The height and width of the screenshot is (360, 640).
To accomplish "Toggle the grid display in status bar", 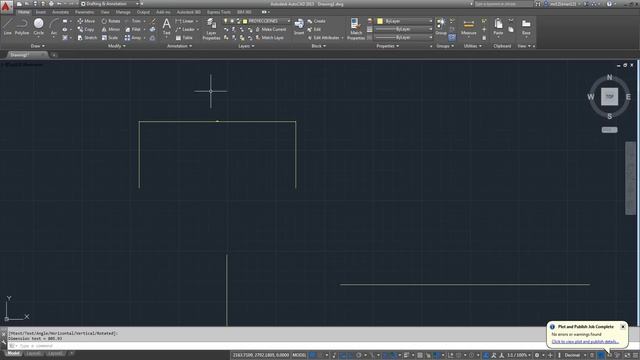I will (313, 355).
